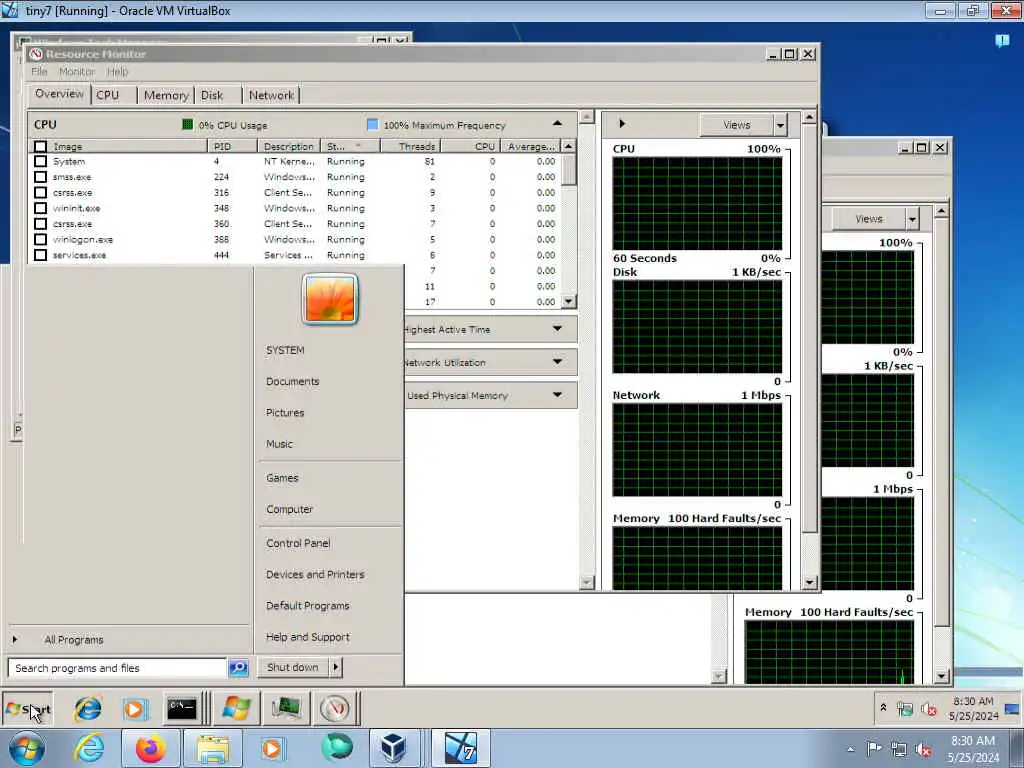1024x768 pixels.
Task: Click the Windows flag guest taskbar icon
Action: coord(236,709)
